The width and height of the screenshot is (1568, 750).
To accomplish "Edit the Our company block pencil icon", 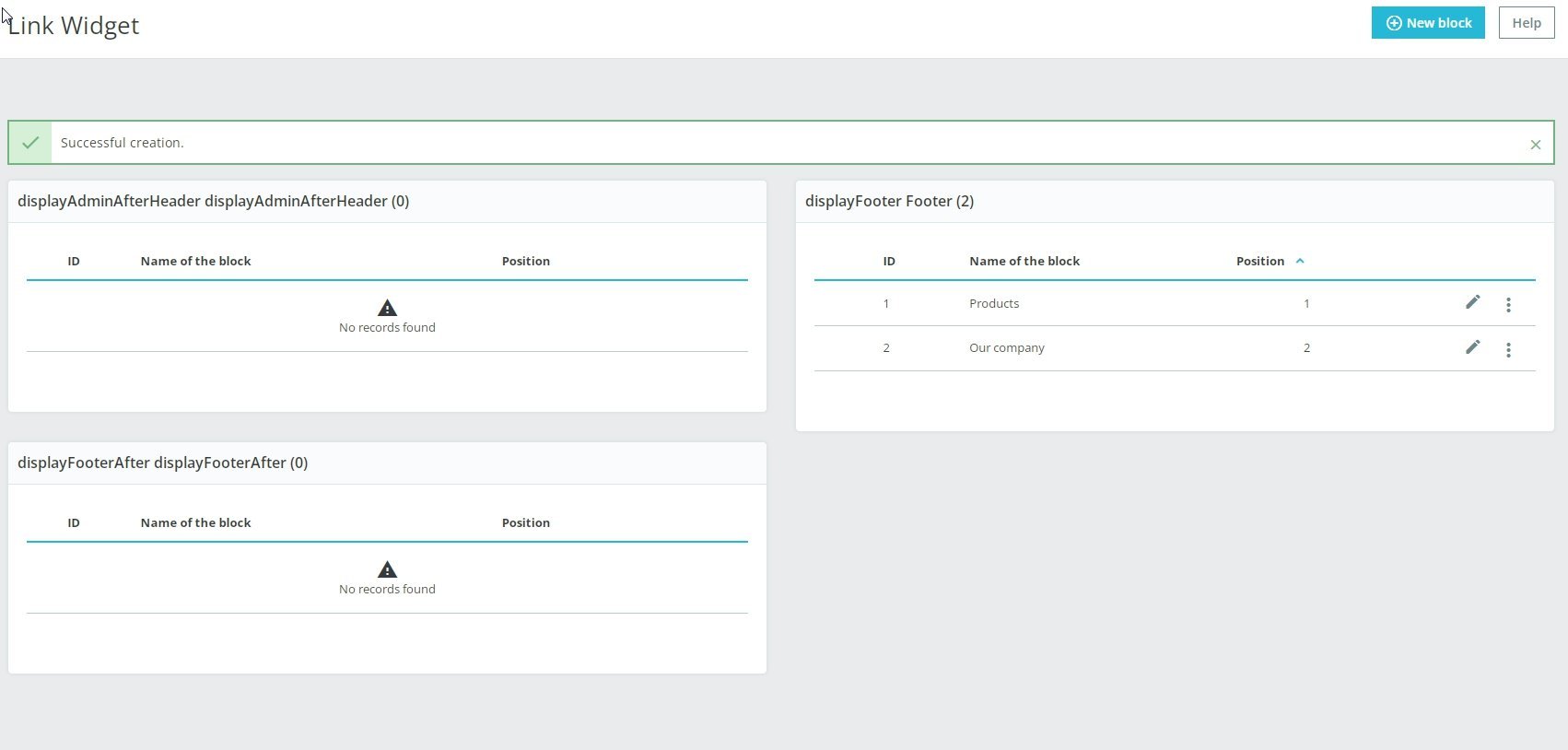I will point(1472,347).
